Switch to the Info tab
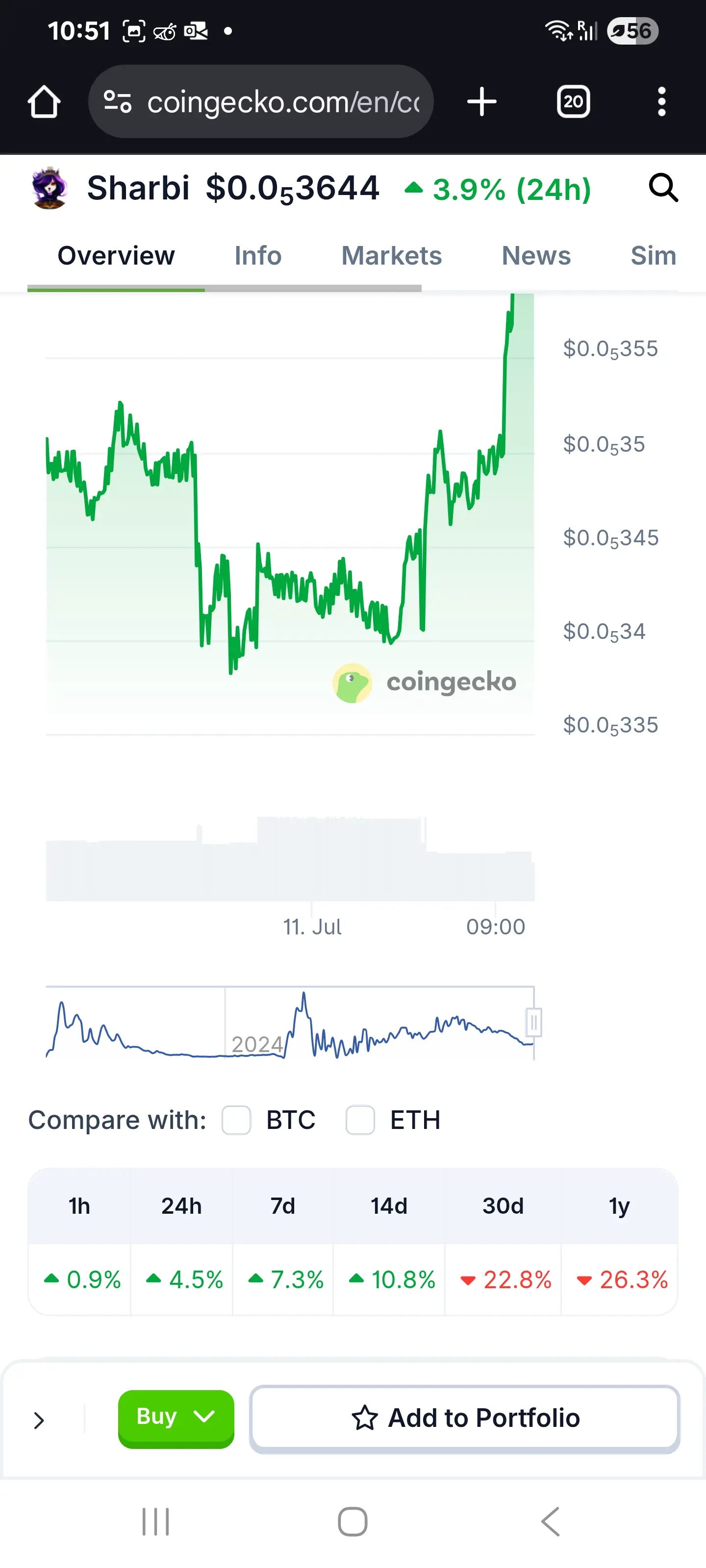Viewport: 706px width, 1568px height. (x=258, y=256)
